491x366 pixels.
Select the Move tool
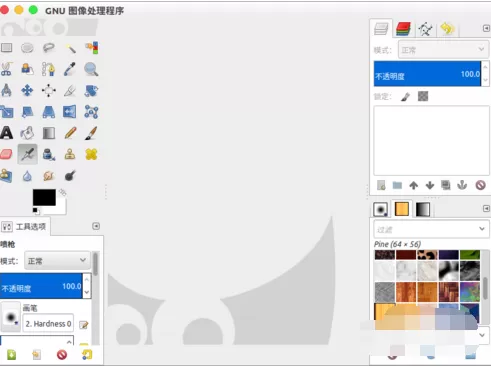coord(27,90)
